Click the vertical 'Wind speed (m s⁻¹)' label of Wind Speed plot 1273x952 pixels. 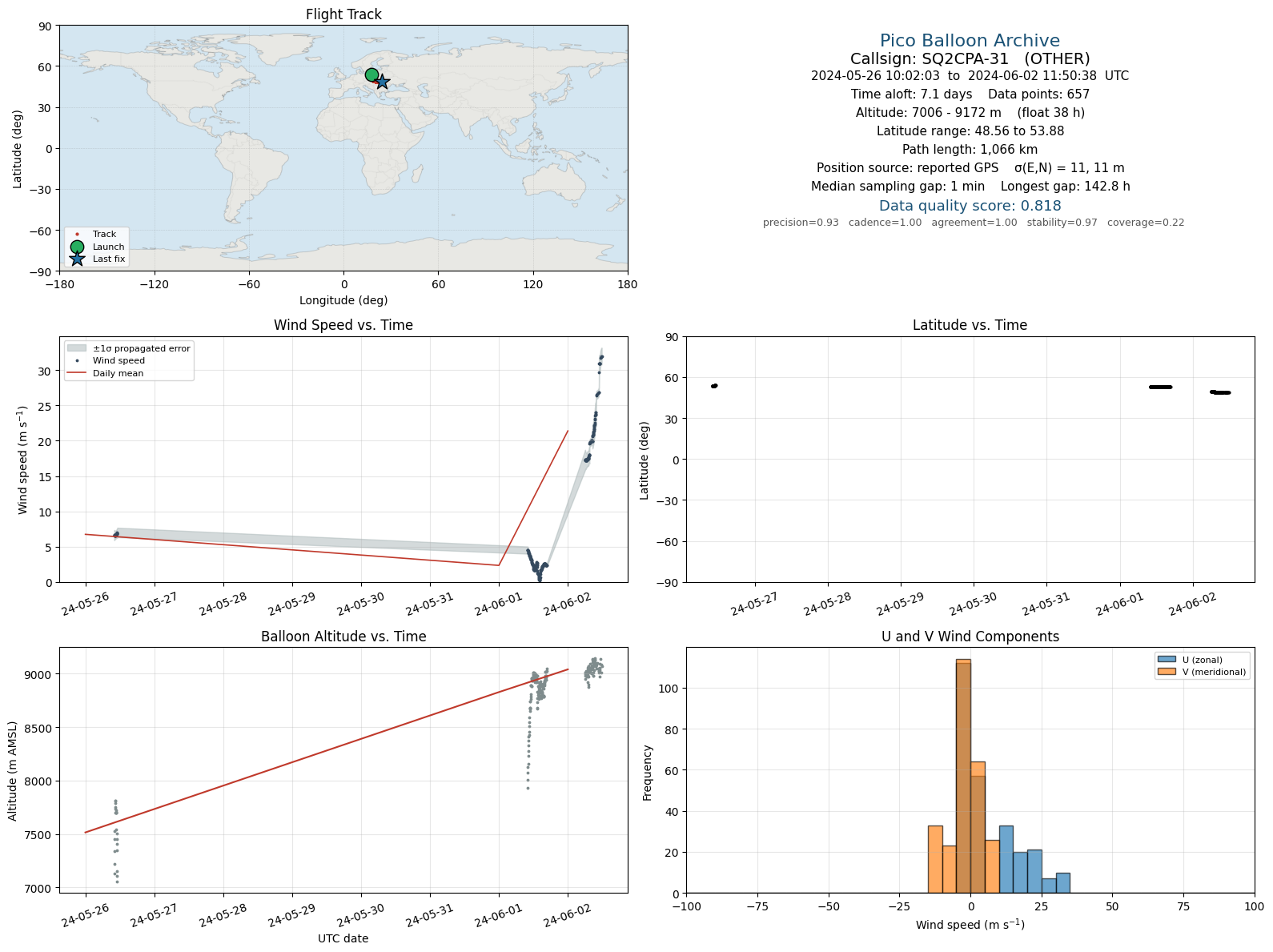tap(22, 460)
